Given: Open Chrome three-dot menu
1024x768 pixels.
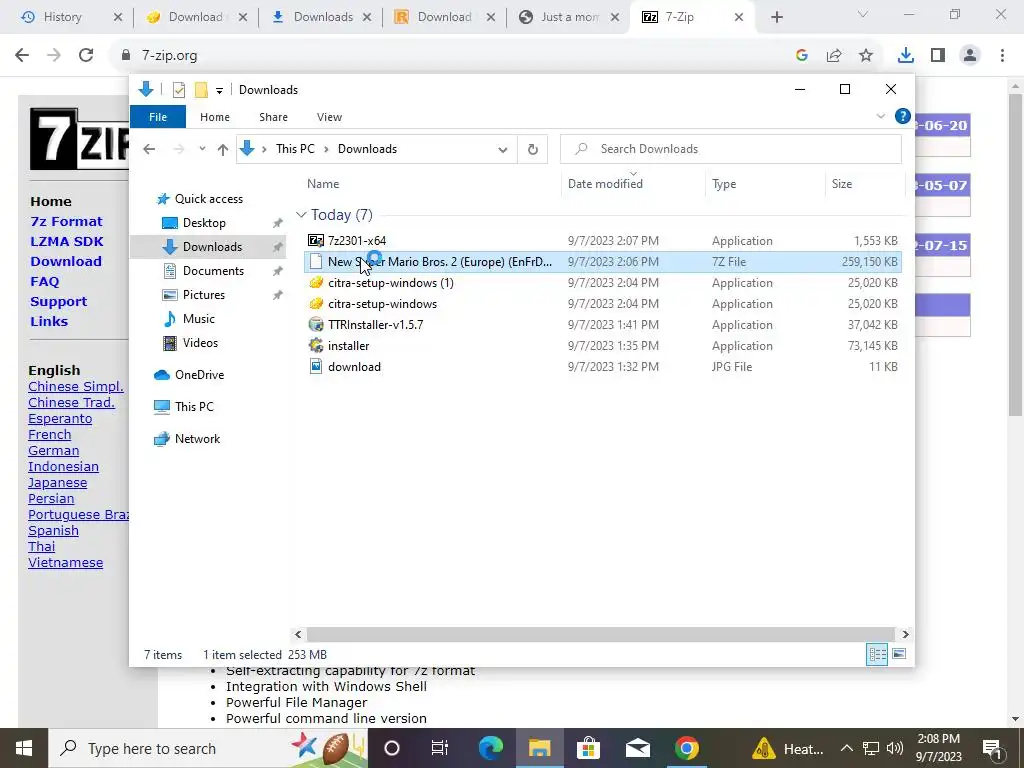Looking at the screenshot, I should point(1002,56).
